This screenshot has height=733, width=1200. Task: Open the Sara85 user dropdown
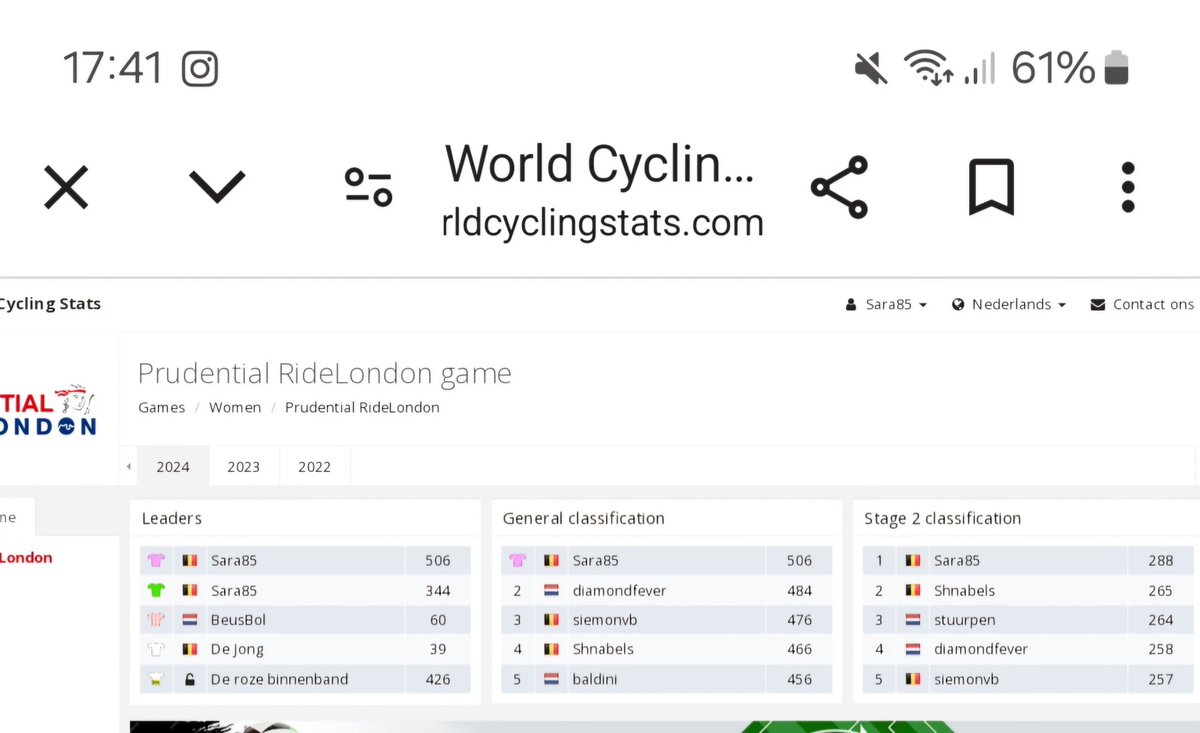[x=886, y=304]
